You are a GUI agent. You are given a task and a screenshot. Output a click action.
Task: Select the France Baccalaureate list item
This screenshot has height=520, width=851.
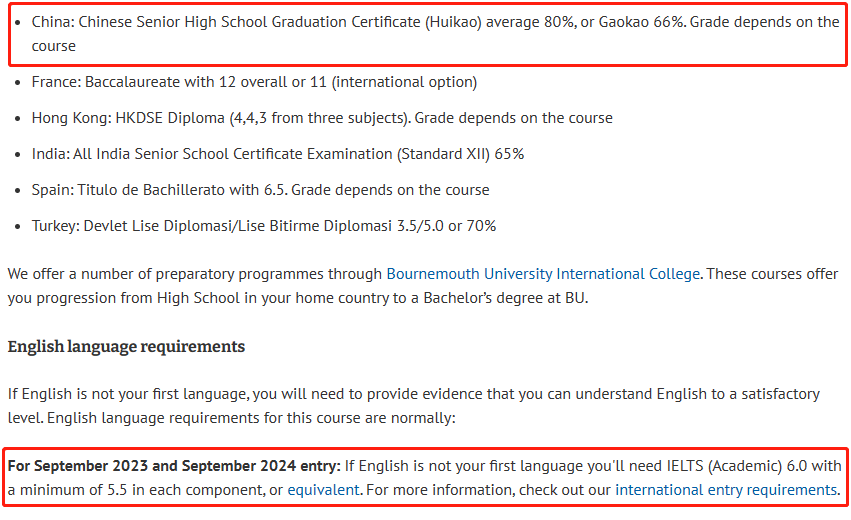[254, 82]
